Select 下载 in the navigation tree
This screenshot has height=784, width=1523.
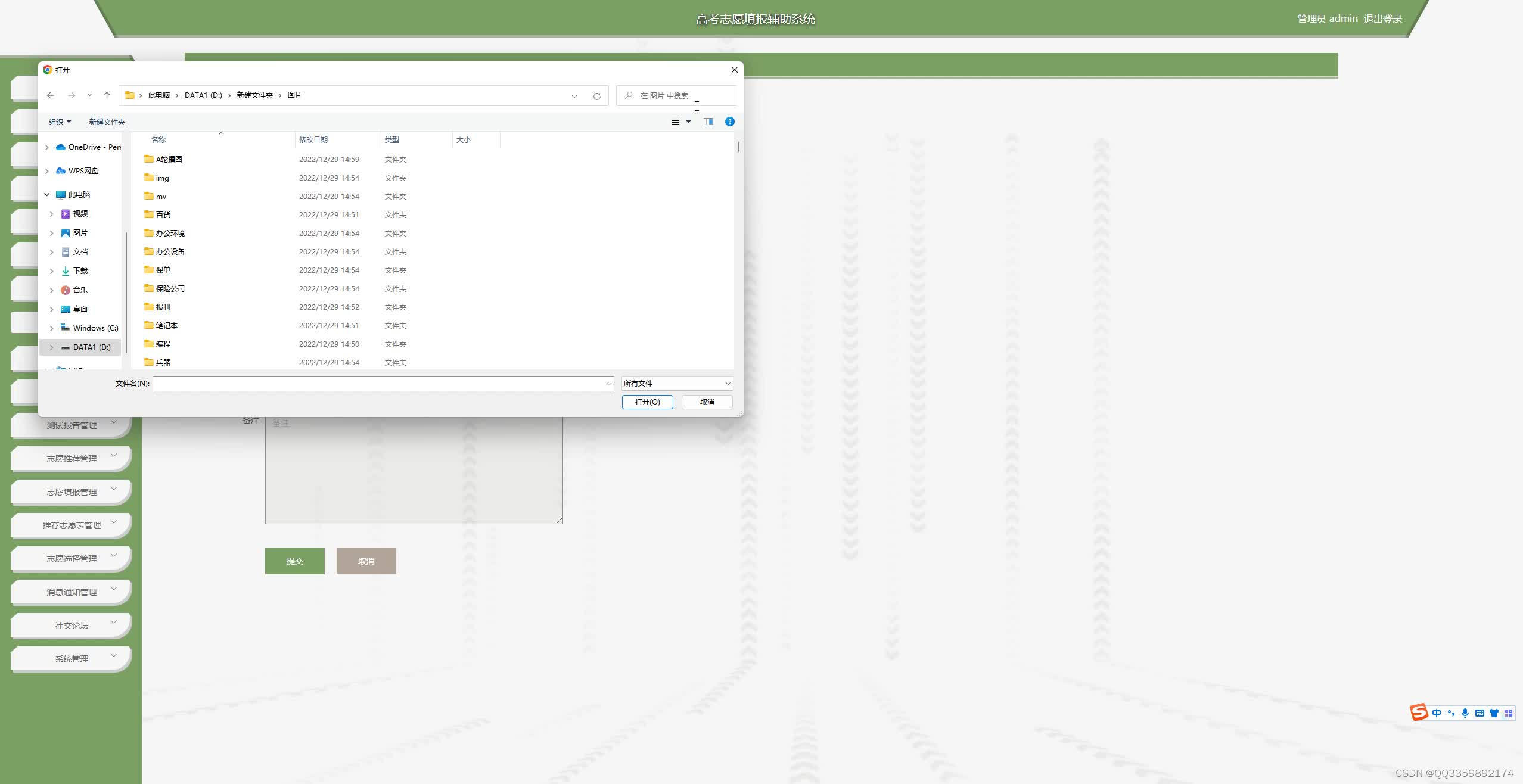[74, 271]
